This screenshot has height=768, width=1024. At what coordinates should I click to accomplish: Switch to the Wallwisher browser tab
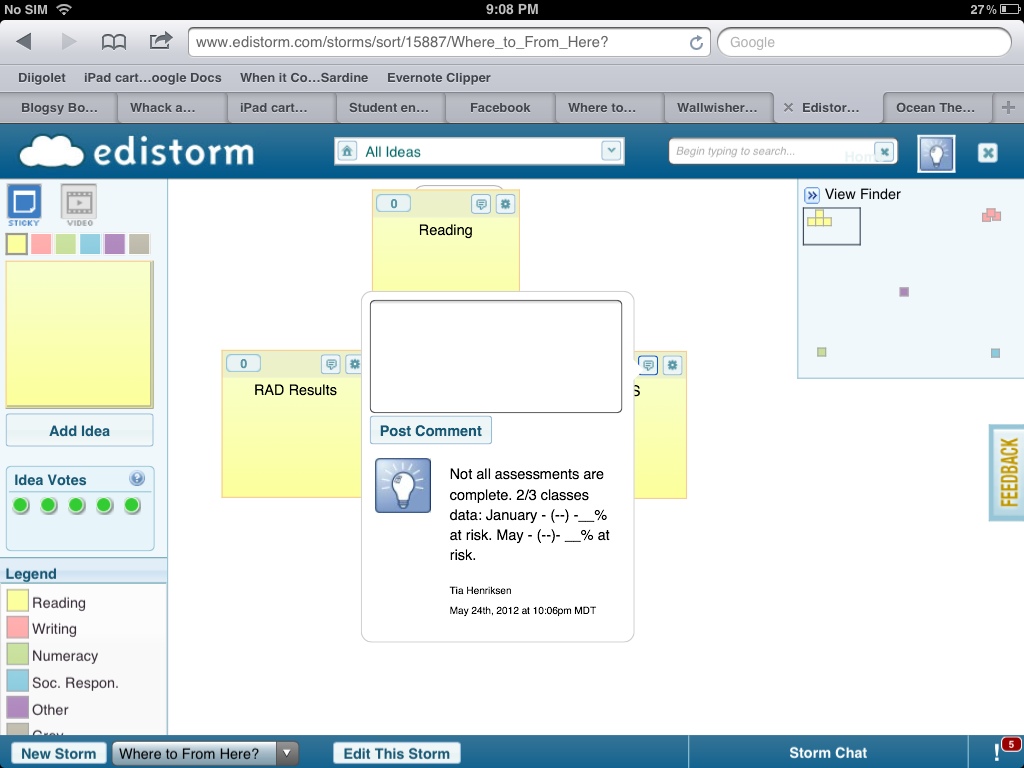click(717, 107)
